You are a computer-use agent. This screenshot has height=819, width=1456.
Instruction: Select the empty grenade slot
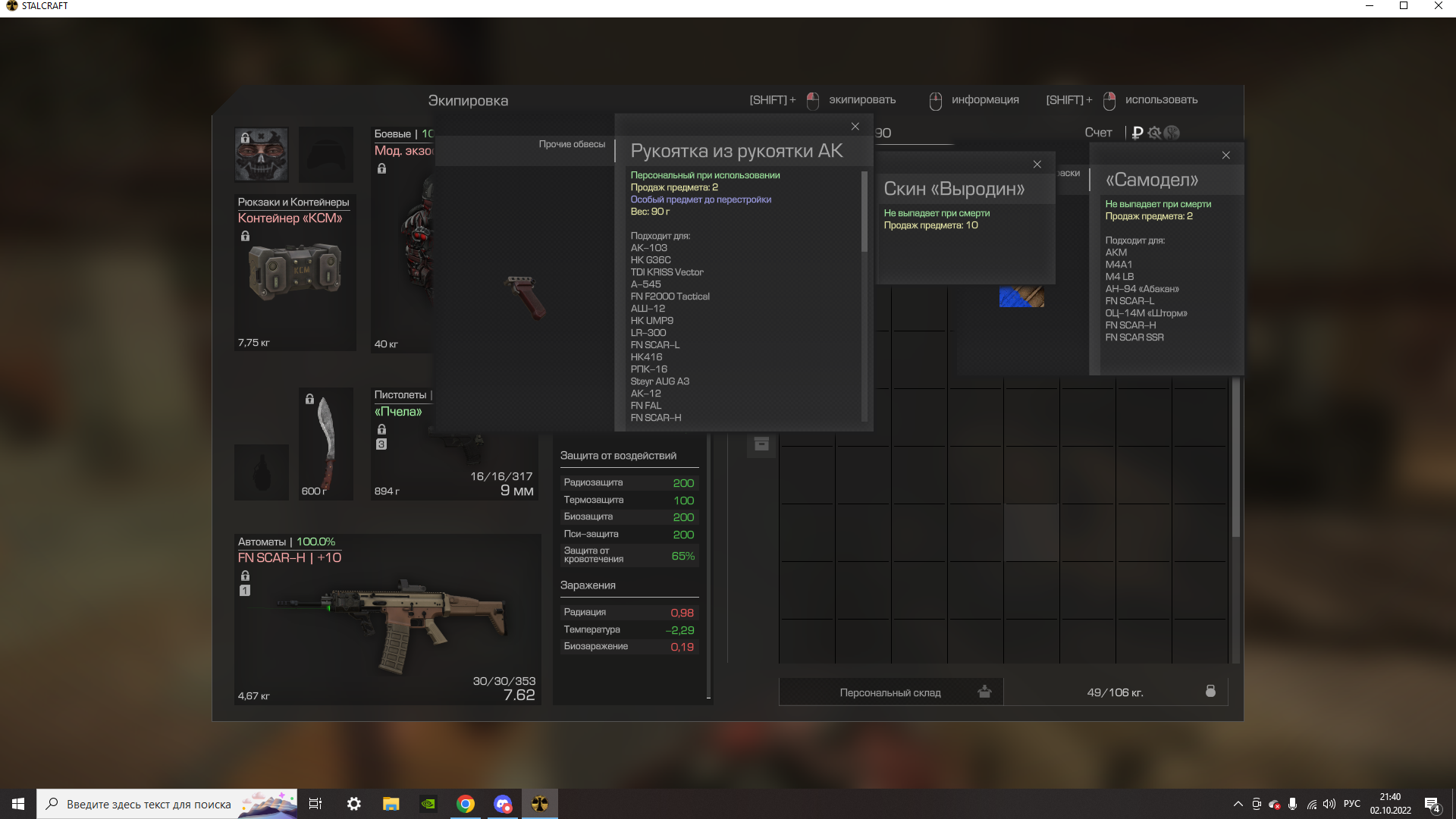click(x=262, y=472)
